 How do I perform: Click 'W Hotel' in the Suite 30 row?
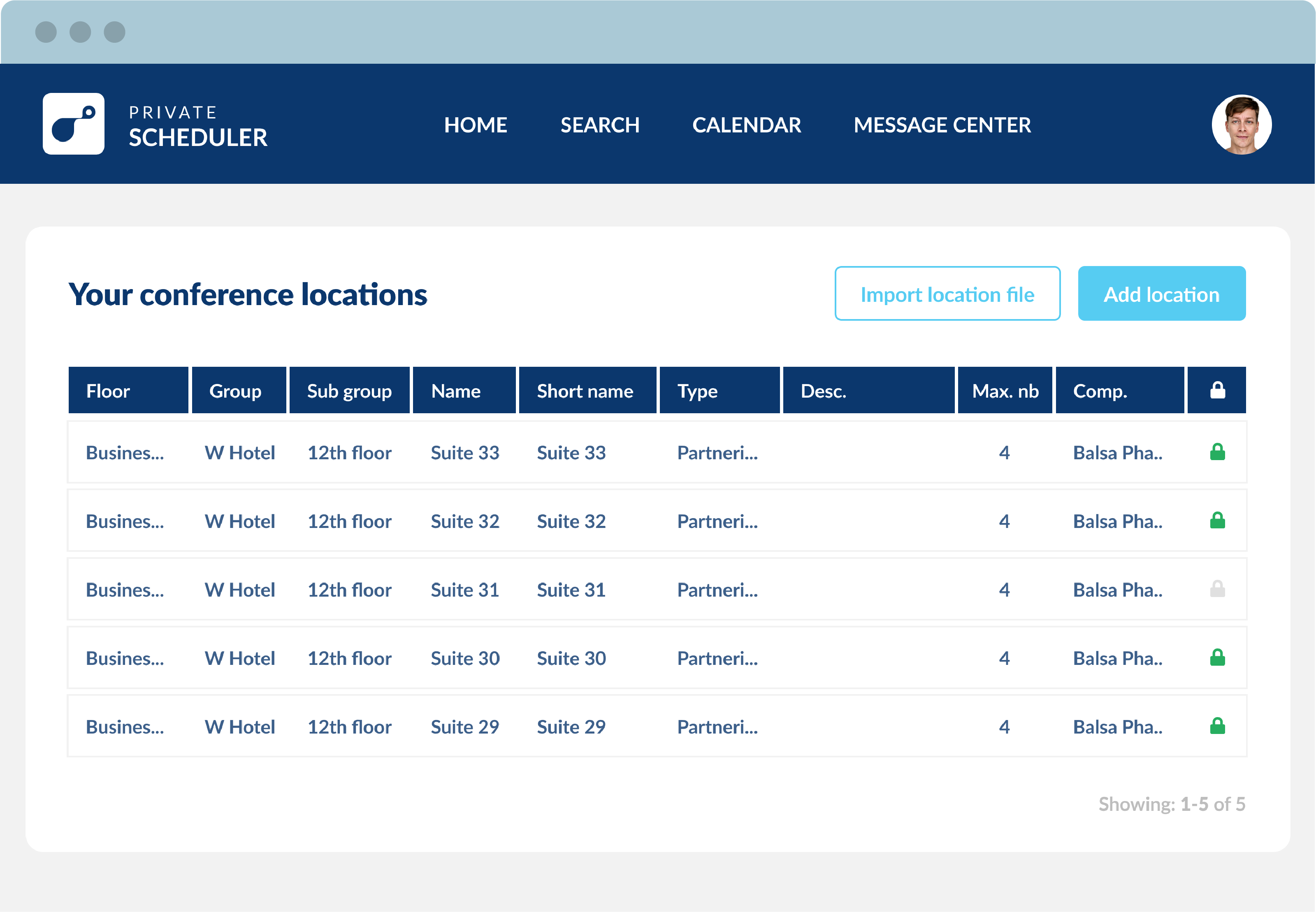(x=239, y=658)
